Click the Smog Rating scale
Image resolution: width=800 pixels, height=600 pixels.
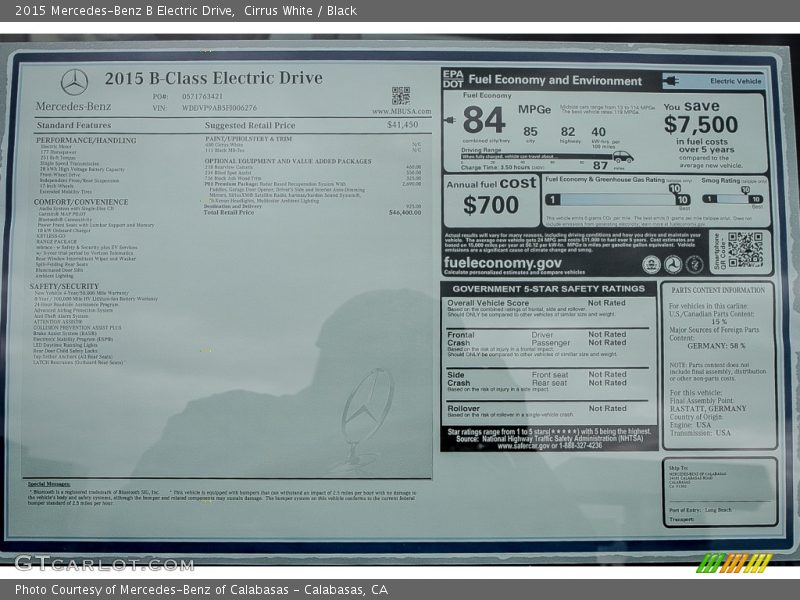(733, 199)
